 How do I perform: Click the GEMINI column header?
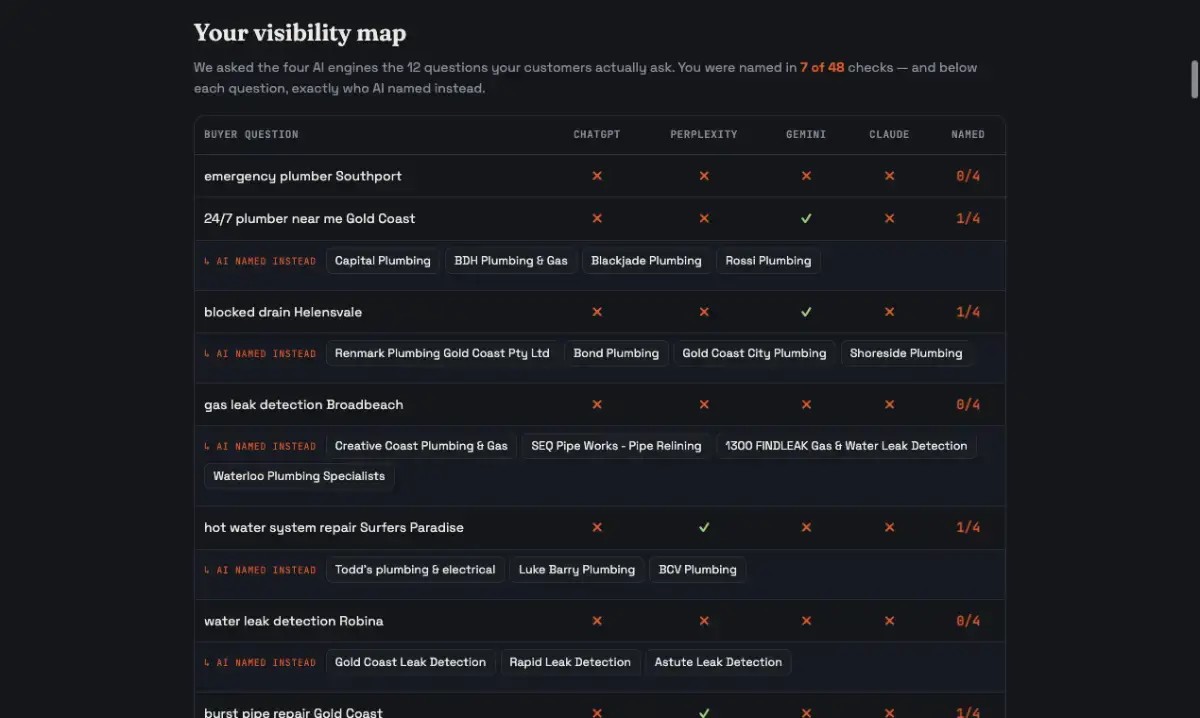click(x=806, y=134)
